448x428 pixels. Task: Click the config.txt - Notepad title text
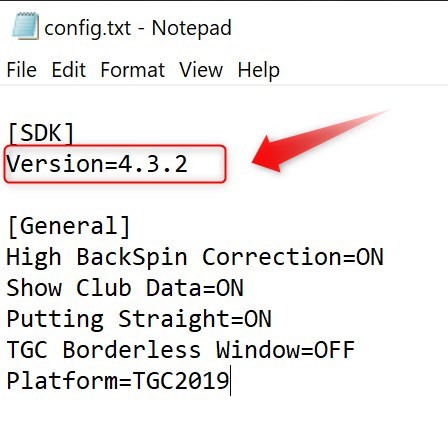pos(138,28)
